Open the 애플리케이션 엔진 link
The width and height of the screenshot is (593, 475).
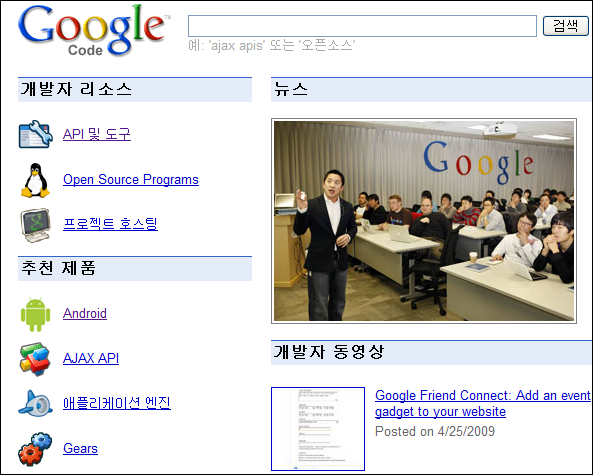click(x=117, y=403)
